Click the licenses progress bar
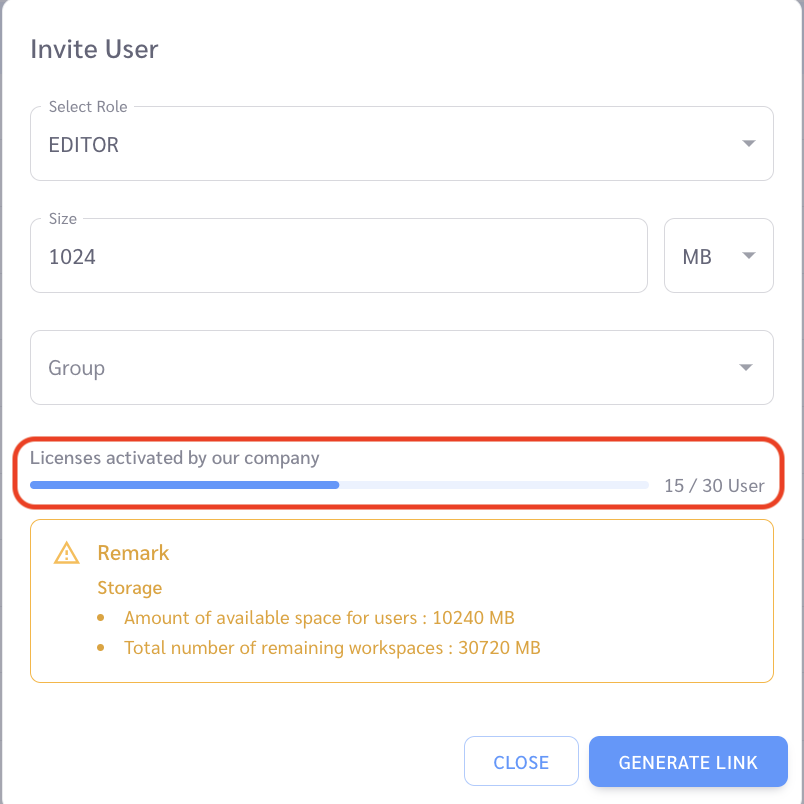The width and height of the screenshot is (804, 804). coord(339,485)
